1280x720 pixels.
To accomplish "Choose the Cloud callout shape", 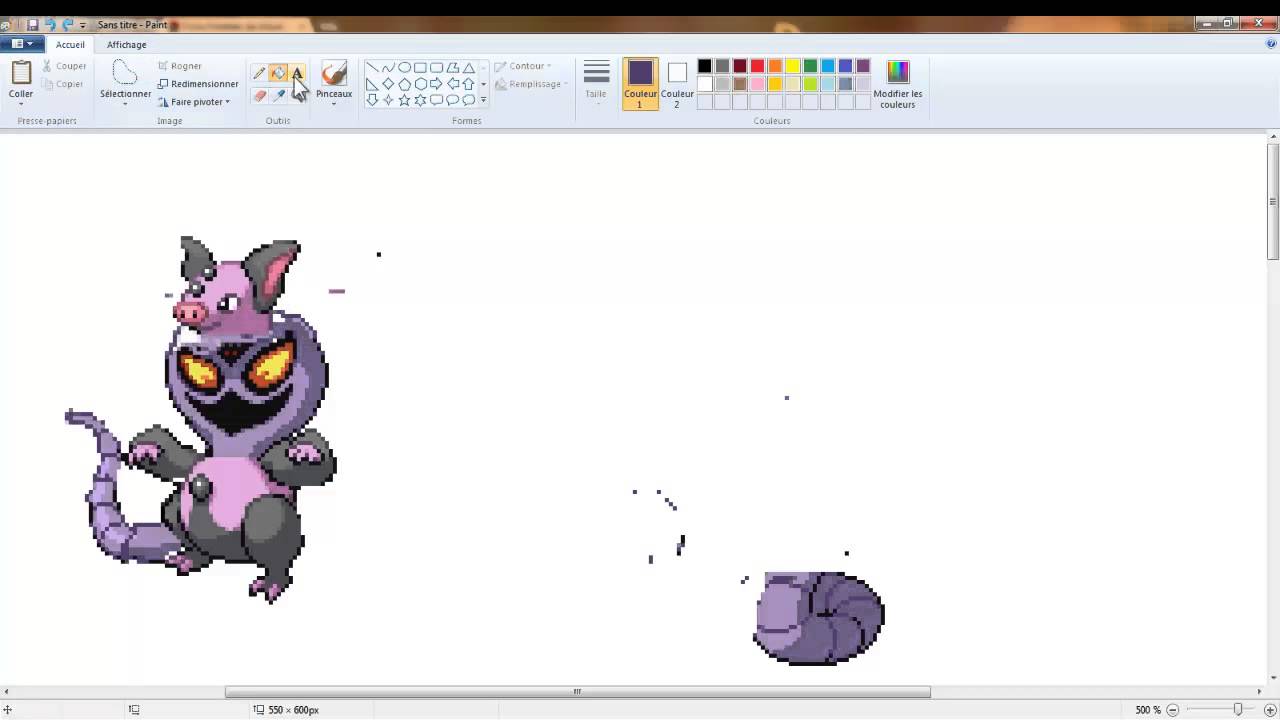I will point(468,100).
